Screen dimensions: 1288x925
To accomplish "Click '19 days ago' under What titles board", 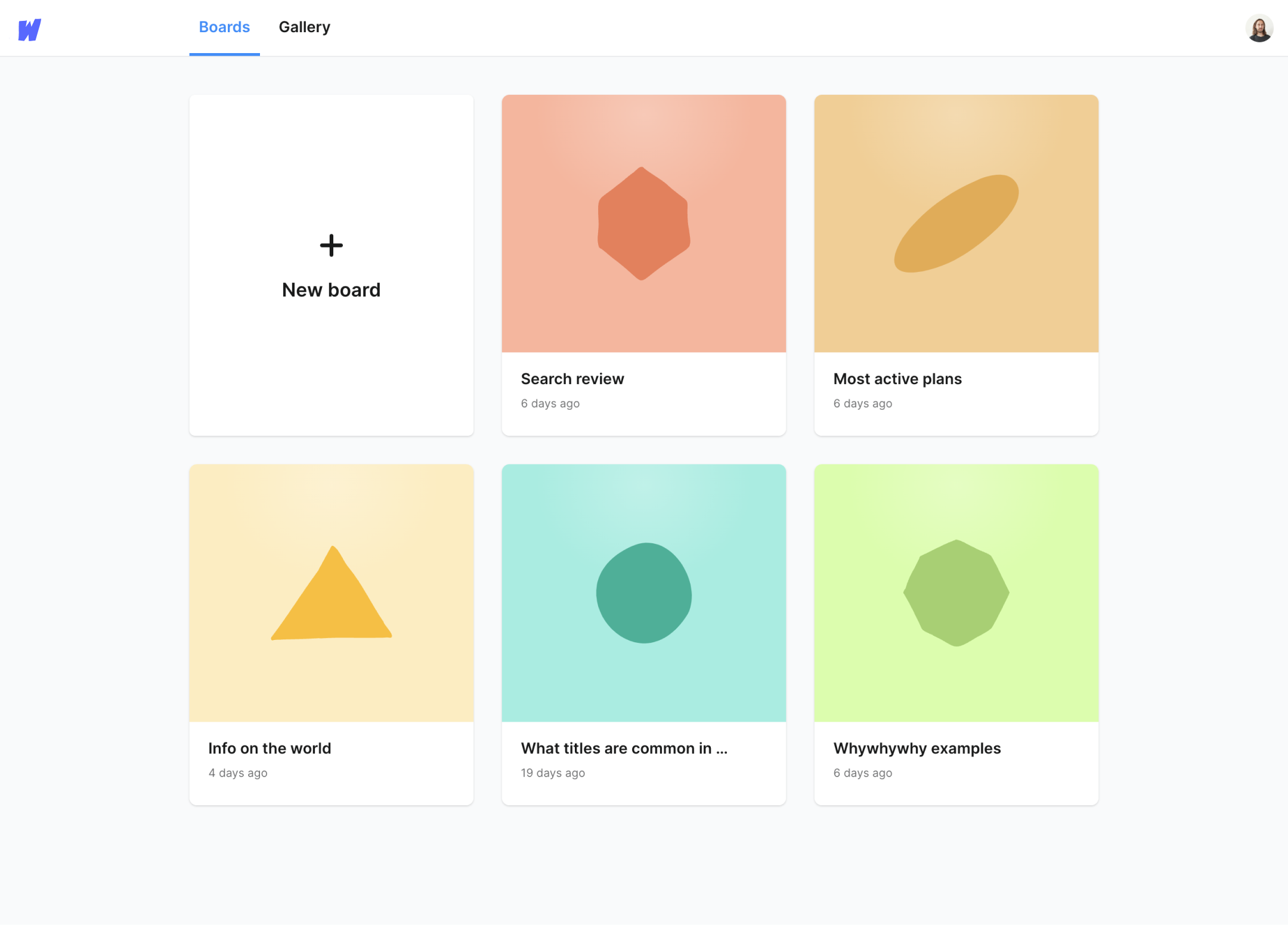I will pyautogui.click(x=553, y=773).
